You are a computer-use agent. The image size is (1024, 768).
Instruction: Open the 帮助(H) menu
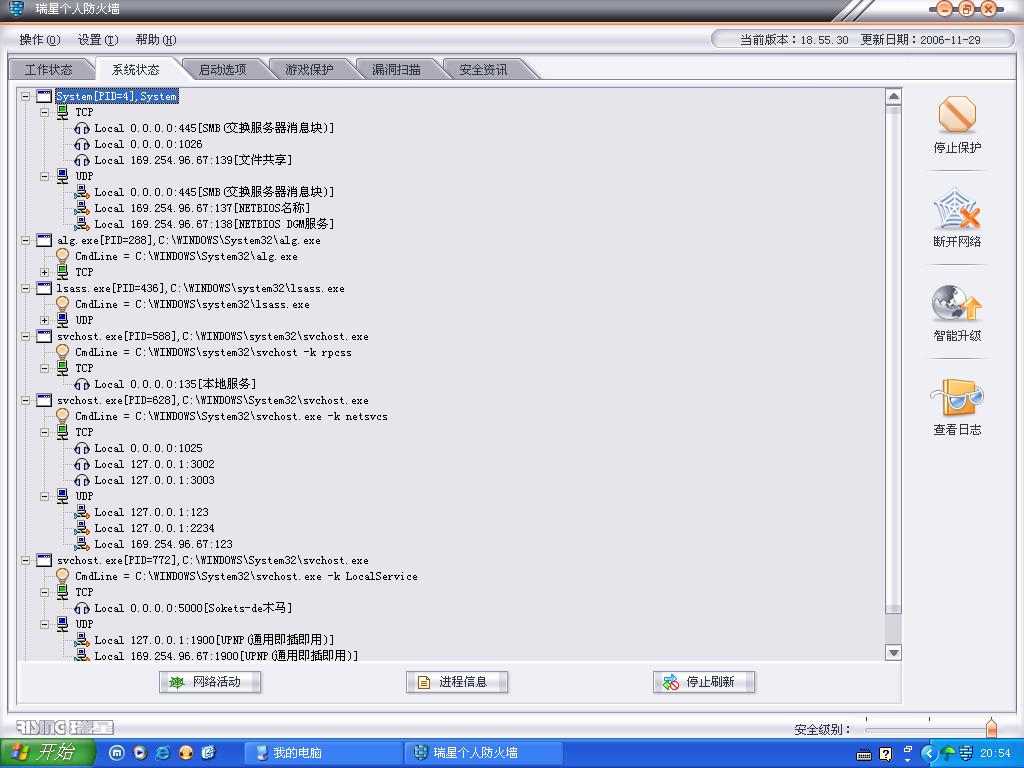[x=156, y=40]
